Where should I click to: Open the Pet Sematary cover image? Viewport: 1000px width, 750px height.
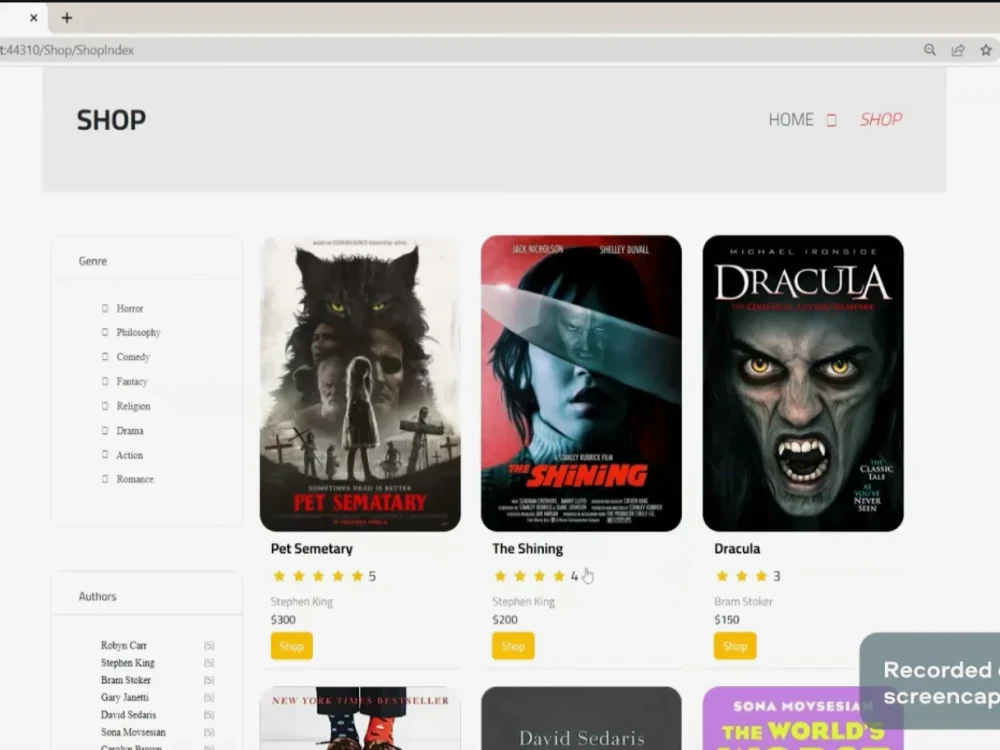360,383
